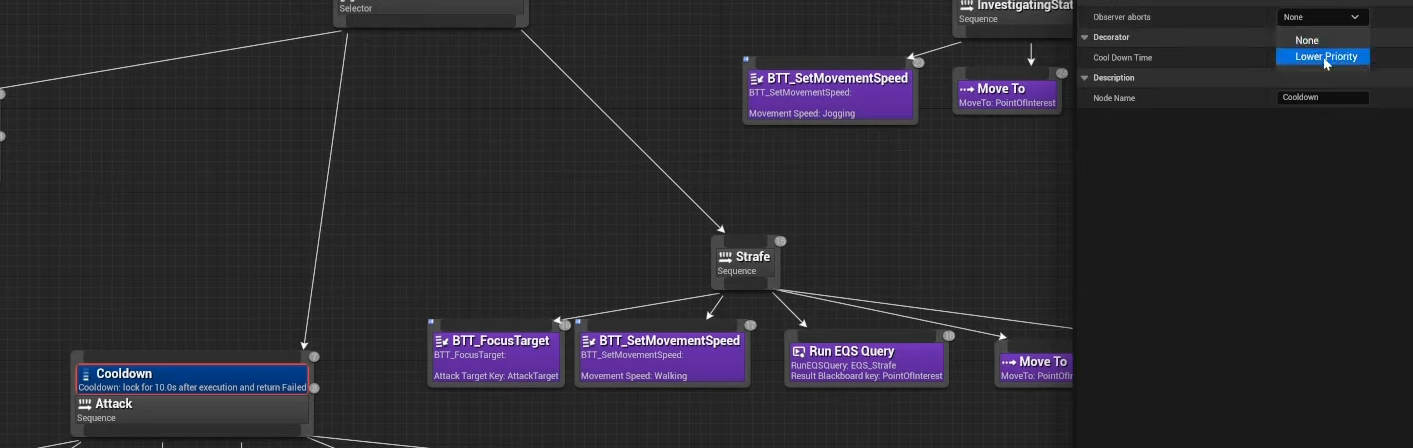The image size is (1413, 448).
Task: Click the Node Name text field
Action: [x=1323, y=98]
